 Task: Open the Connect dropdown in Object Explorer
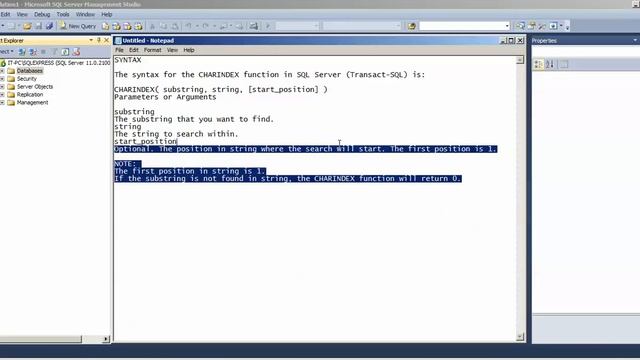[x=7, y=51]
